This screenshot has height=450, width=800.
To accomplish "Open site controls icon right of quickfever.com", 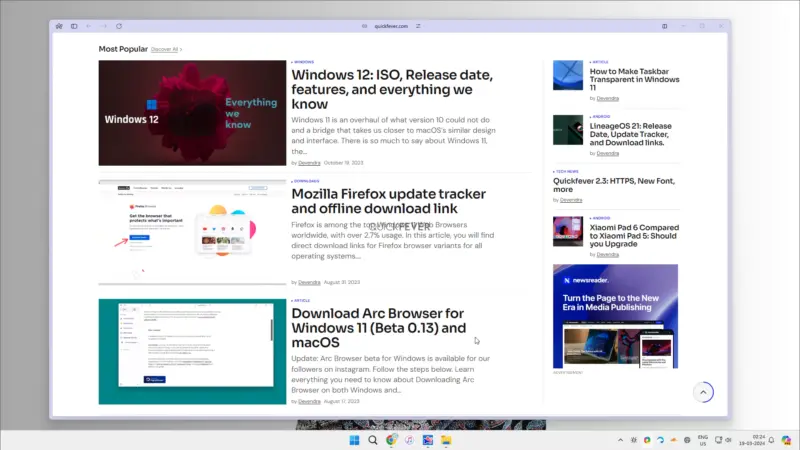I will click(x=418, y=26).
